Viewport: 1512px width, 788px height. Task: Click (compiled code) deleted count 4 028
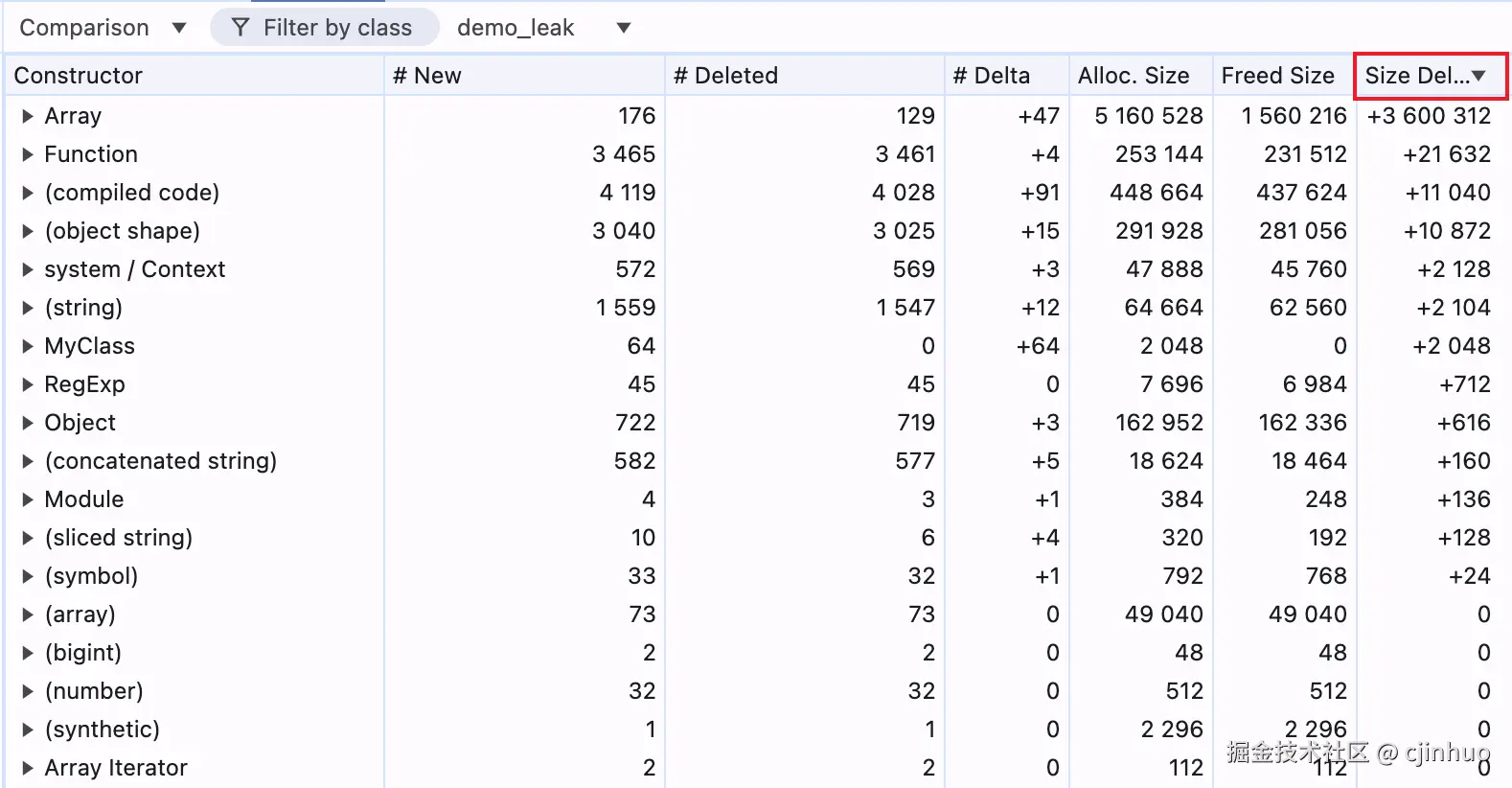point(904,193)
